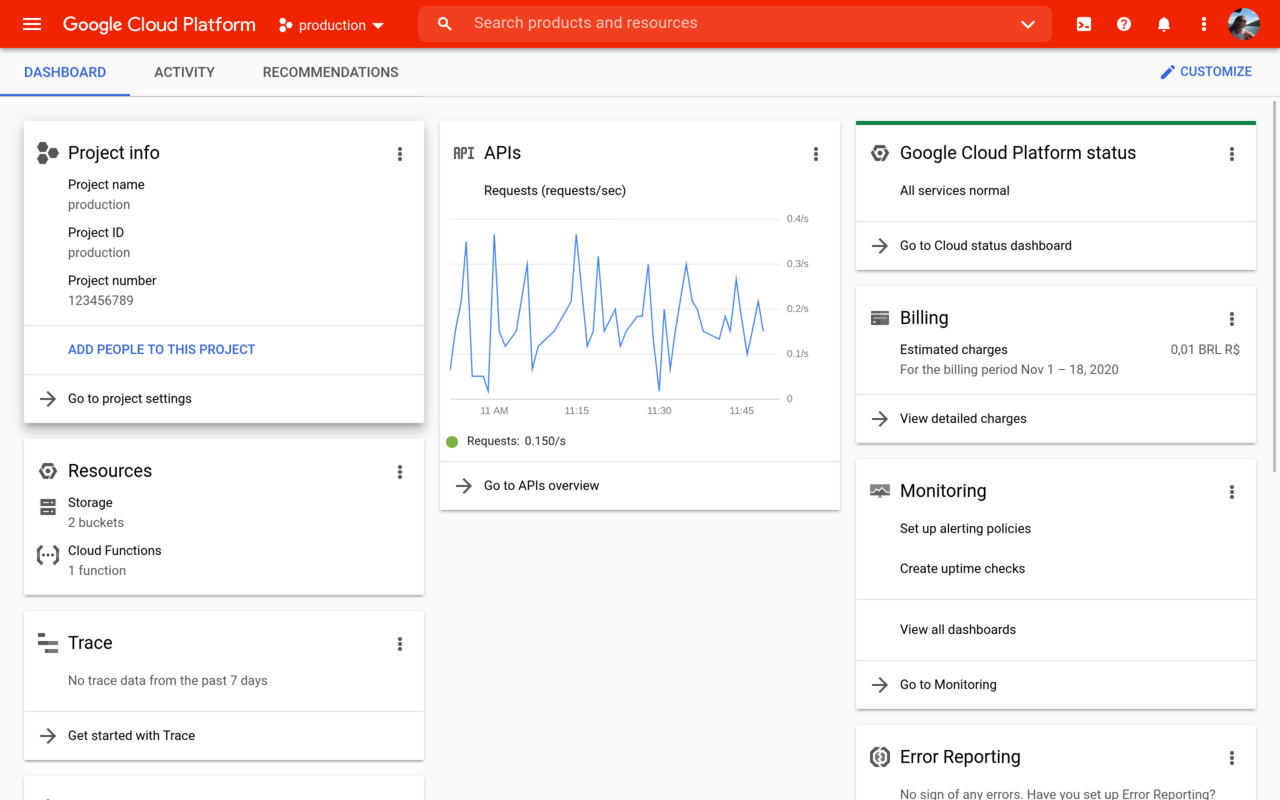Follow the View detailed charges link

click(962, 418)
